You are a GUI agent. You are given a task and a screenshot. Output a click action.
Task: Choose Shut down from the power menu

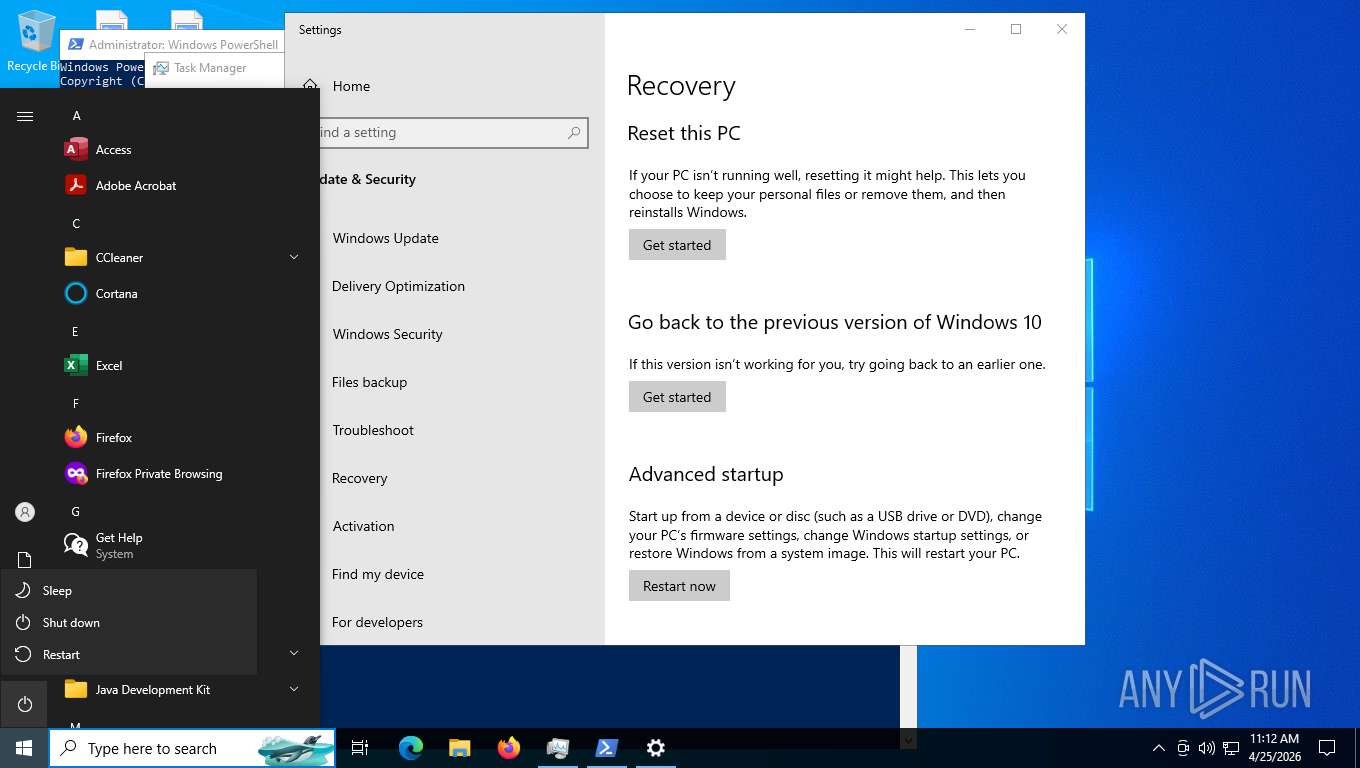pos(129,623)
